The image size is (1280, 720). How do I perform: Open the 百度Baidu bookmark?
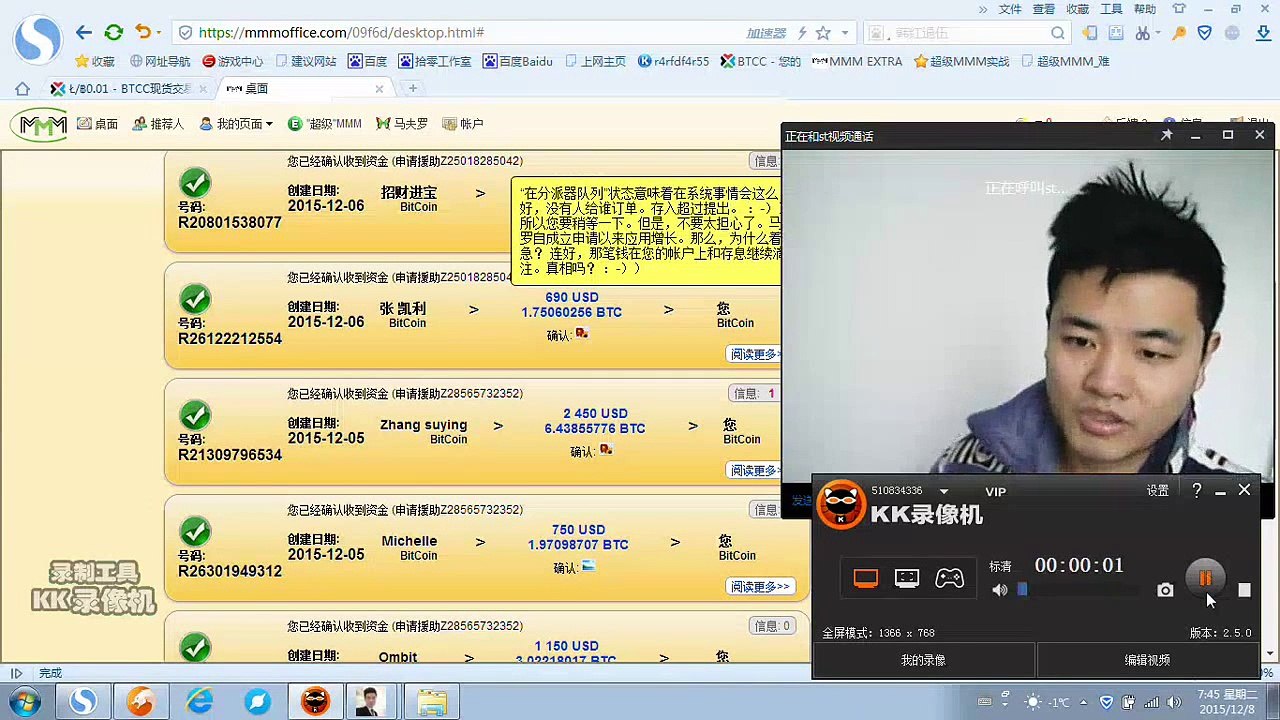pos(518,61)
